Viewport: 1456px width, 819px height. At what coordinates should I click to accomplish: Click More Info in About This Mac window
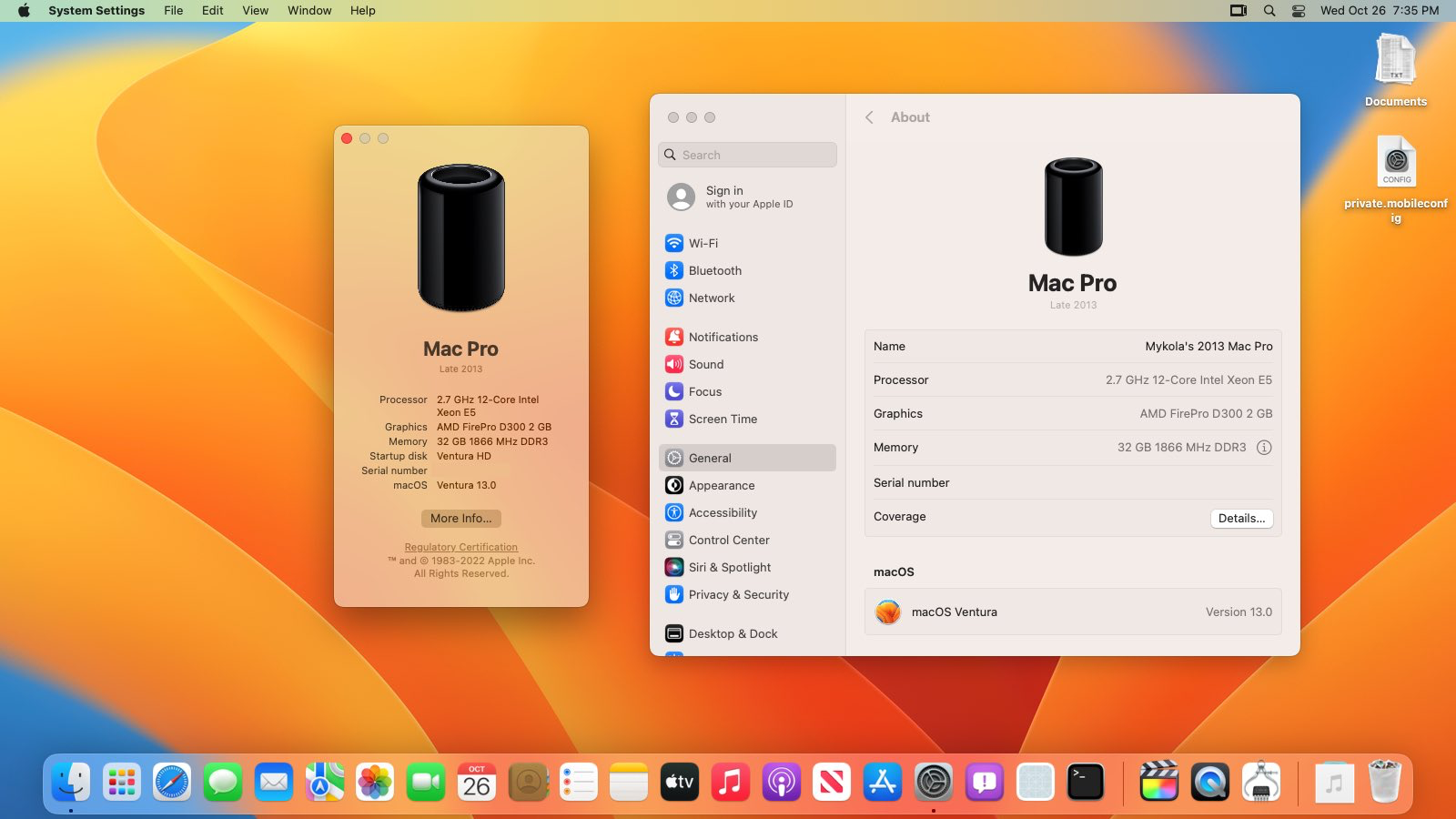click(x=461, y=518)
